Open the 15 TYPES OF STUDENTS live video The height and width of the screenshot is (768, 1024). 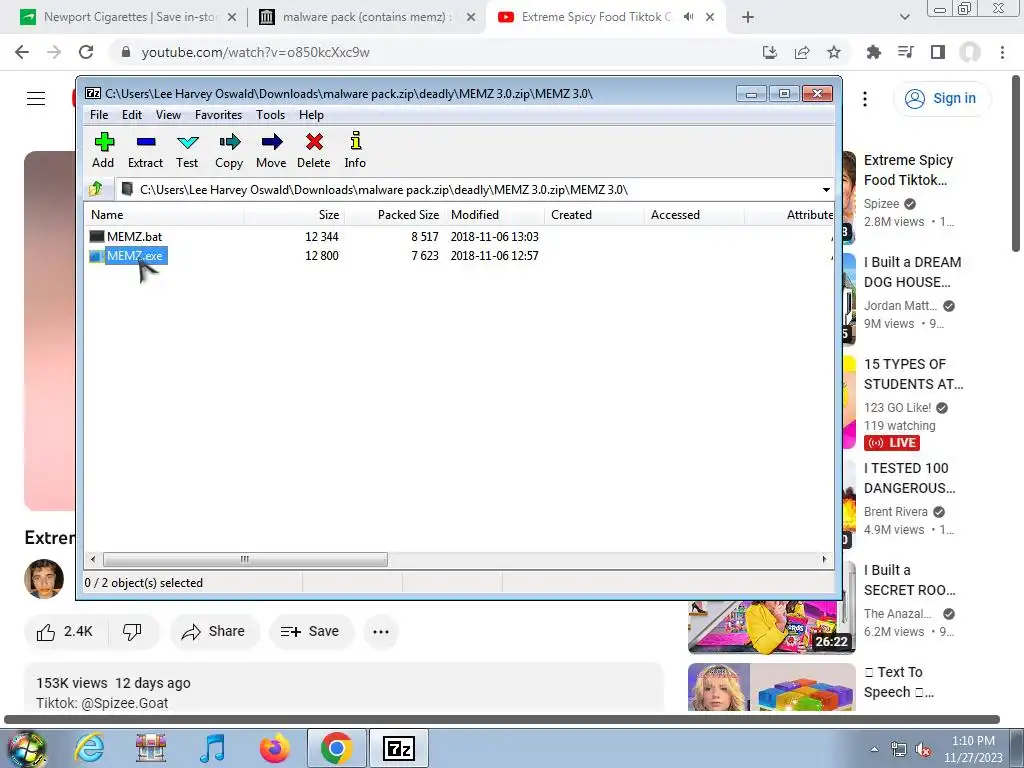click(x=913, y=374)
